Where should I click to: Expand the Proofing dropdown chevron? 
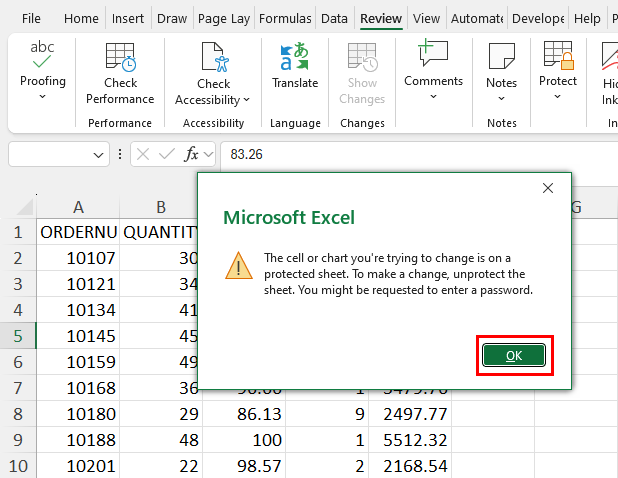(43, 97)
